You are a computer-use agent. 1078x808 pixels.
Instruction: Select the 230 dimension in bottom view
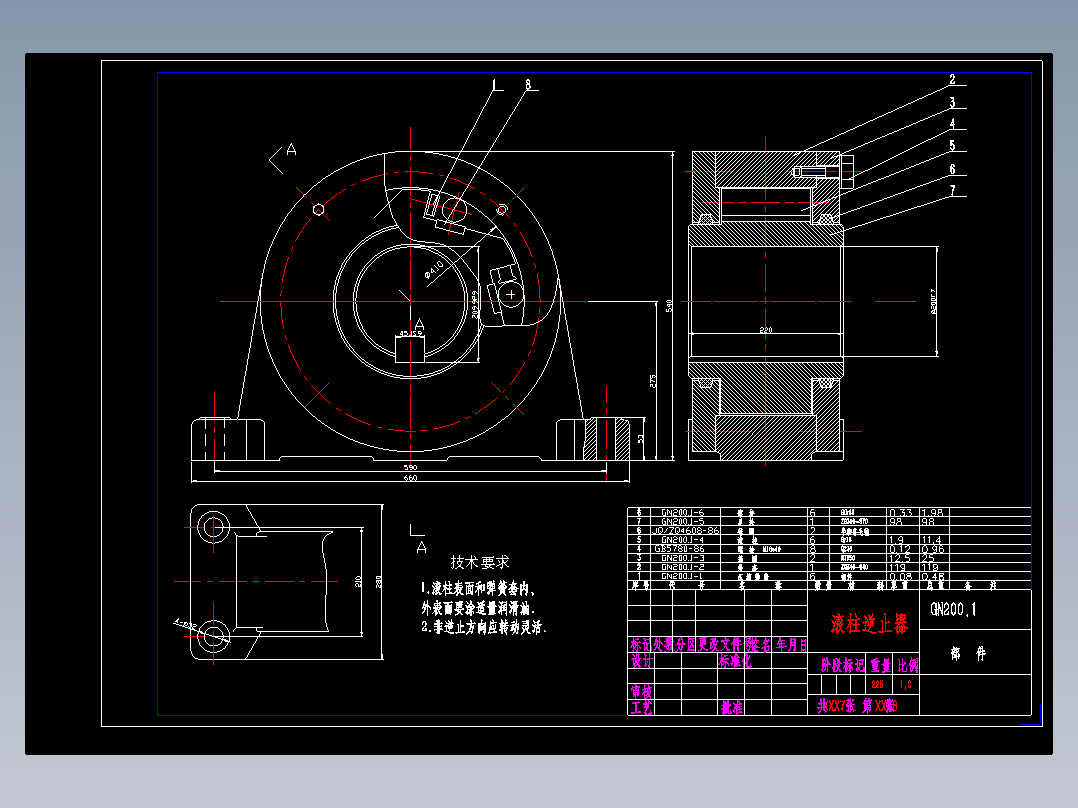point(378,582)
